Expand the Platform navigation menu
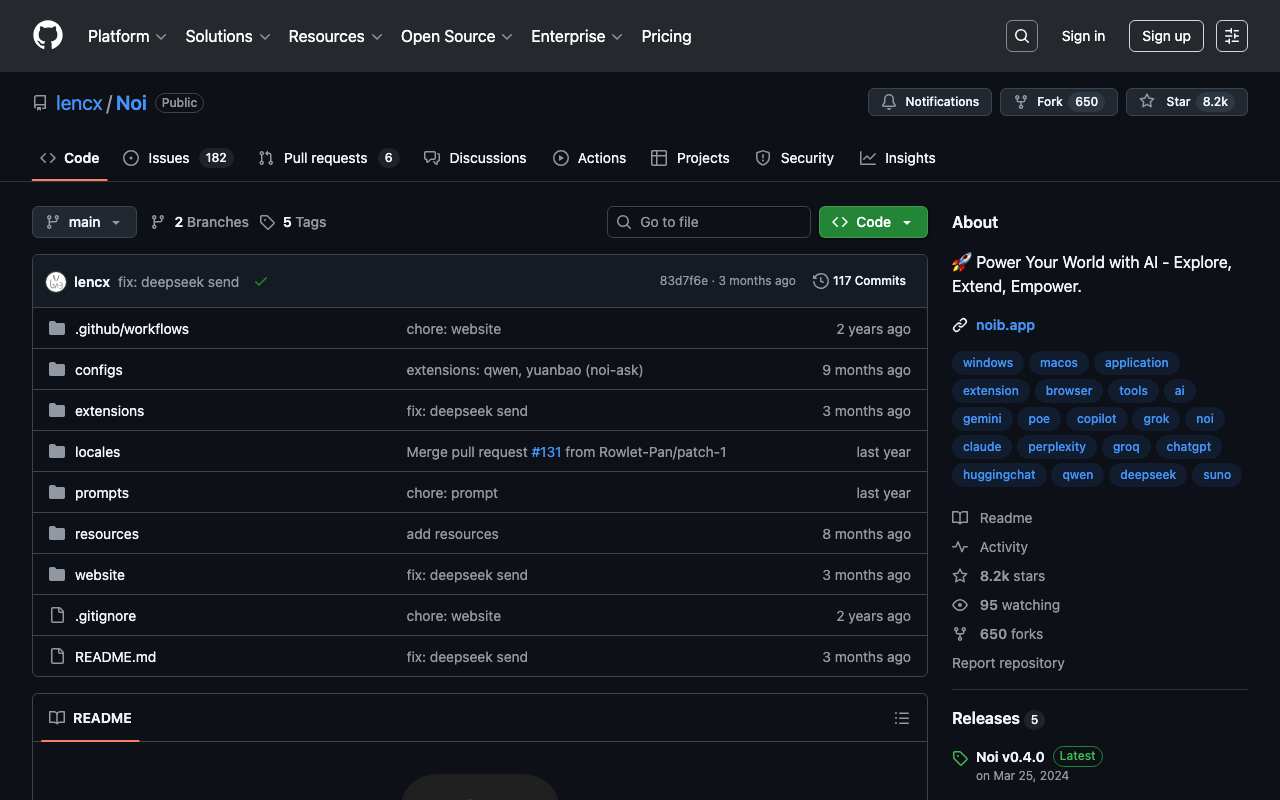Image resolution: width=1280 pixels, height=800 pixels. pyautogui.click(x=127, y=36)
